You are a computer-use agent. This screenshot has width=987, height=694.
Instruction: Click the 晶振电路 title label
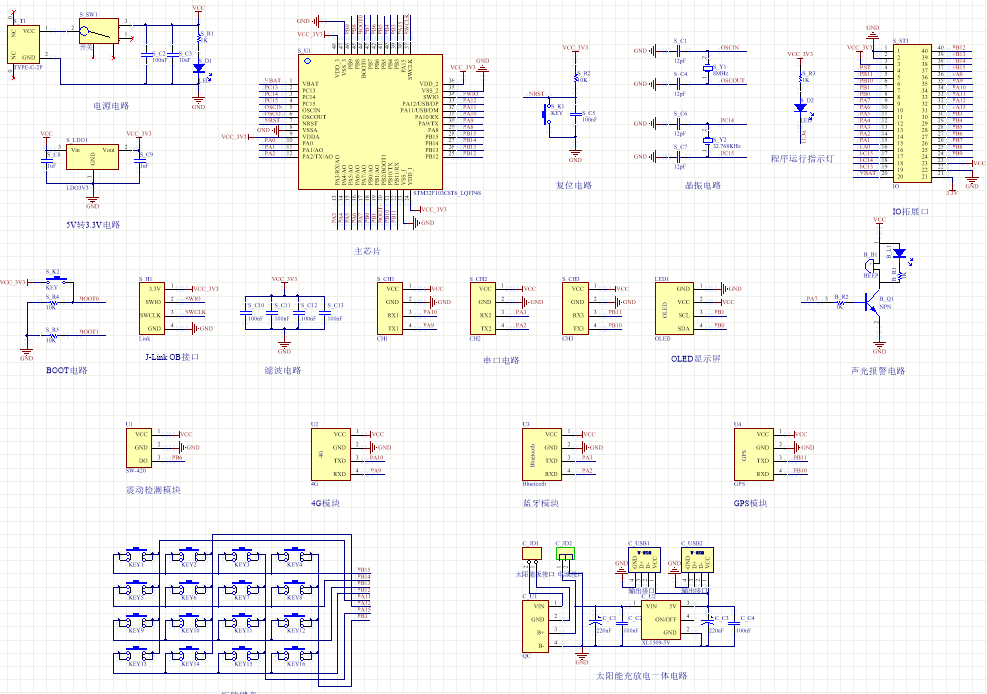(703, 185)
